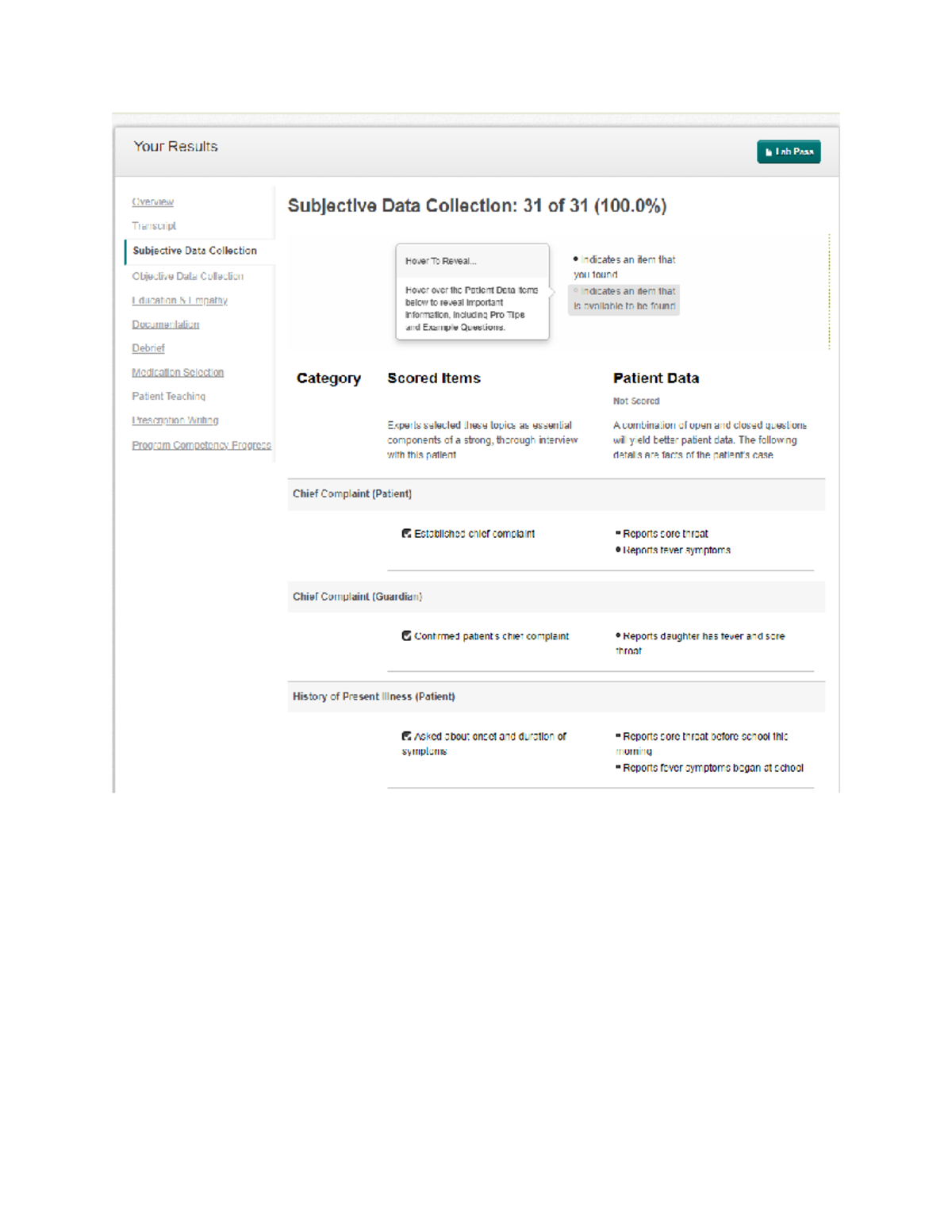Collapse History of Present Illness (Patient) header

374,697
